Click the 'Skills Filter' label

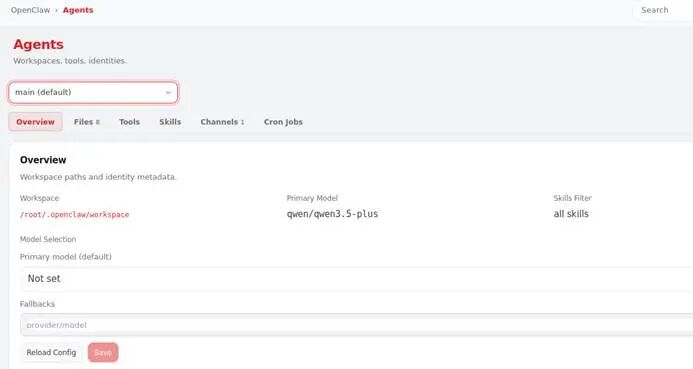click(x=572, y=198)
